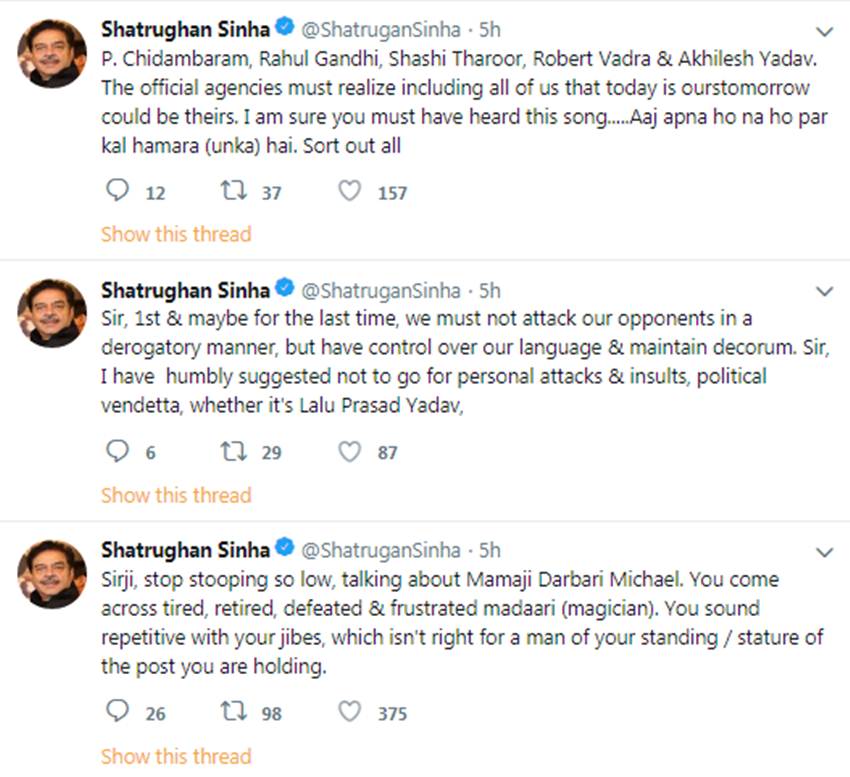
Task: Open the third tweet's dropdown chevron
Action: (x=824, y=552)
